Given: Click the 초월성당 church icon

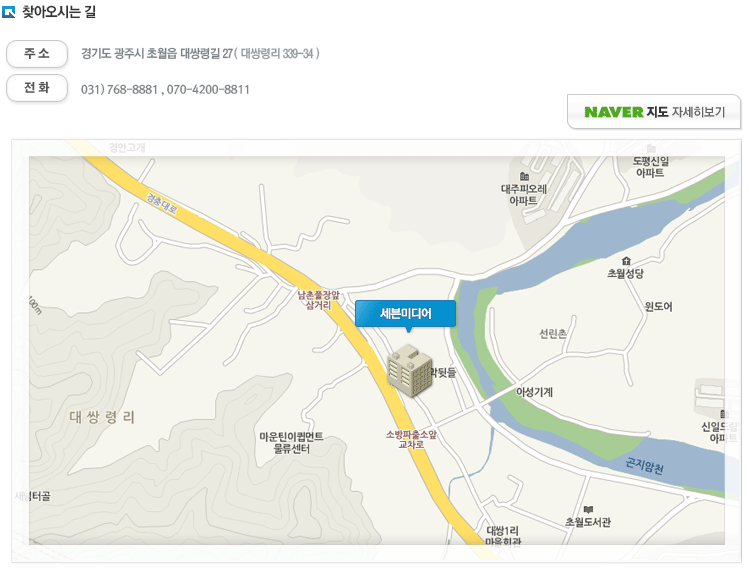Looking at the screenshot, I should (626, 261).
